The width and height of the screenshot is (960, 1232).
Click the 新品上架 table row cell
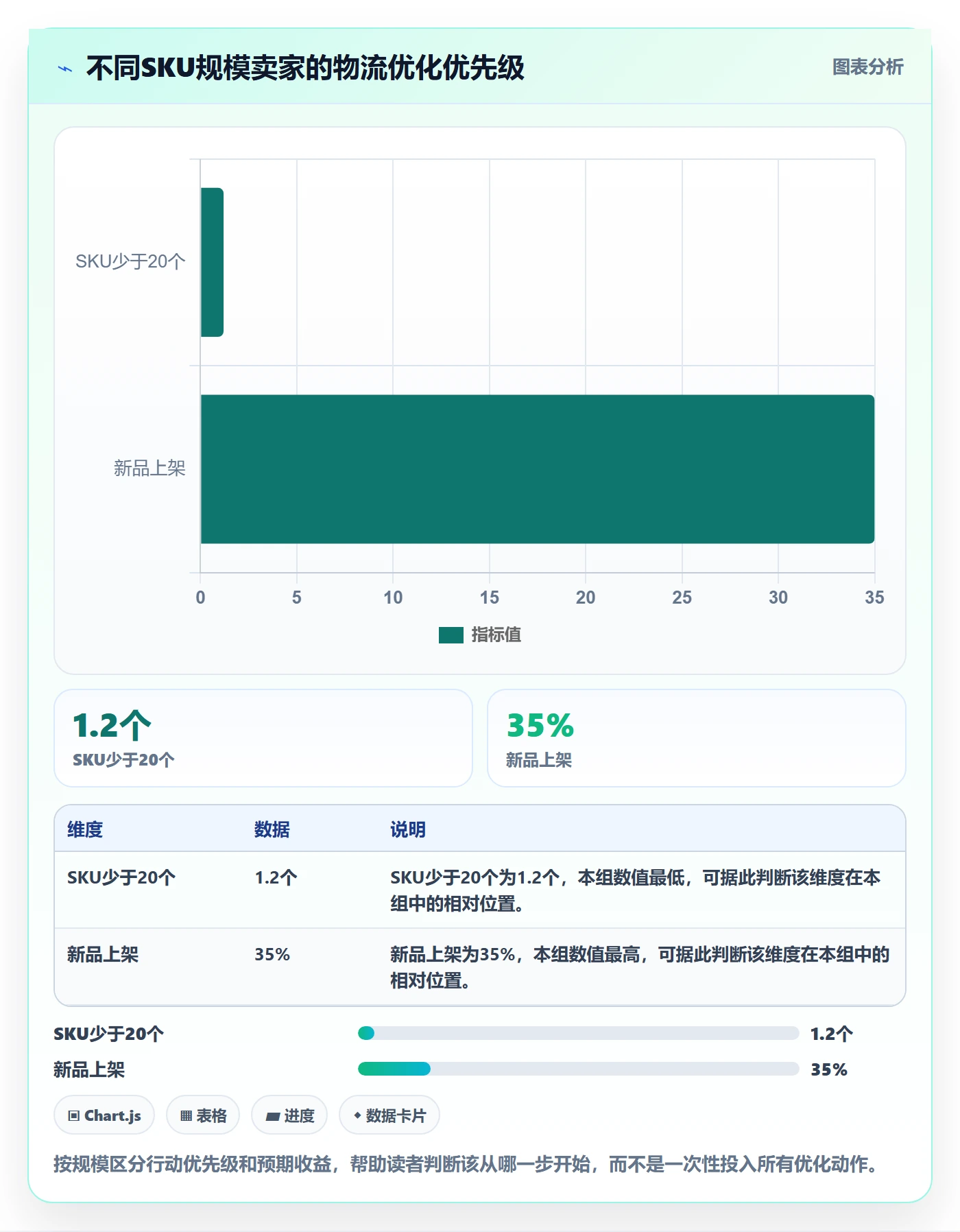(x=103, y=954)
